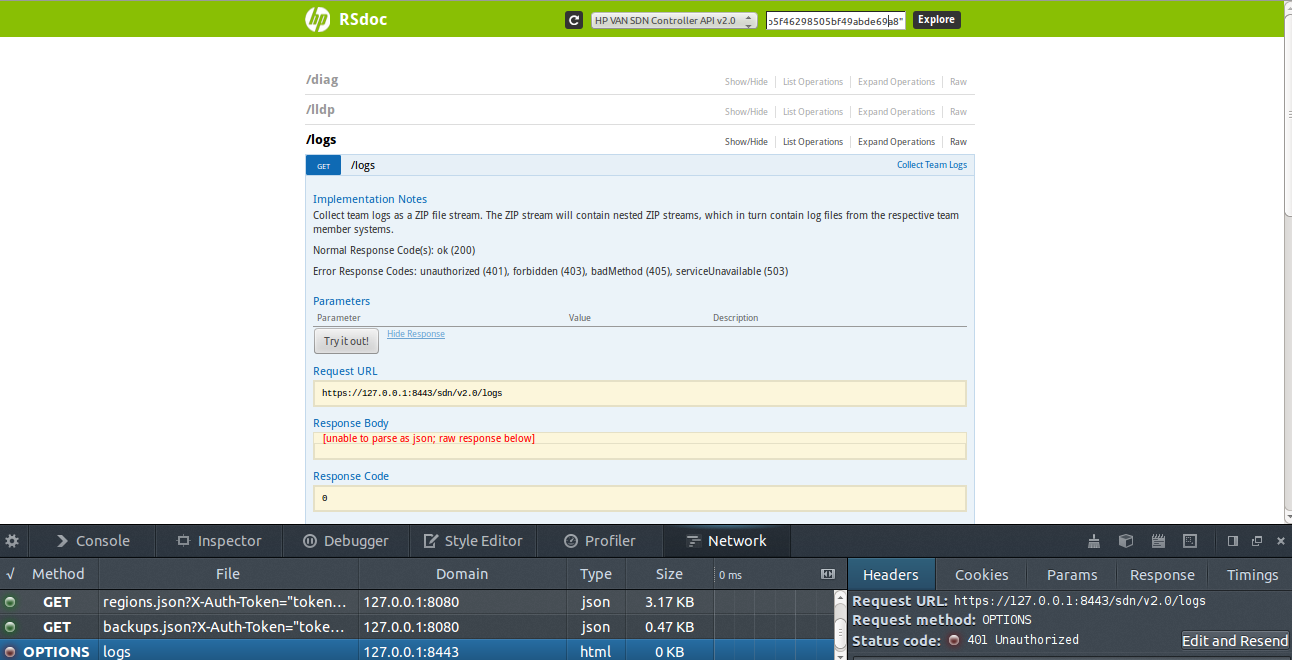The image size is (1292, 660).
Task: Switch to the Style Editor tab
Action: [473, 541]
